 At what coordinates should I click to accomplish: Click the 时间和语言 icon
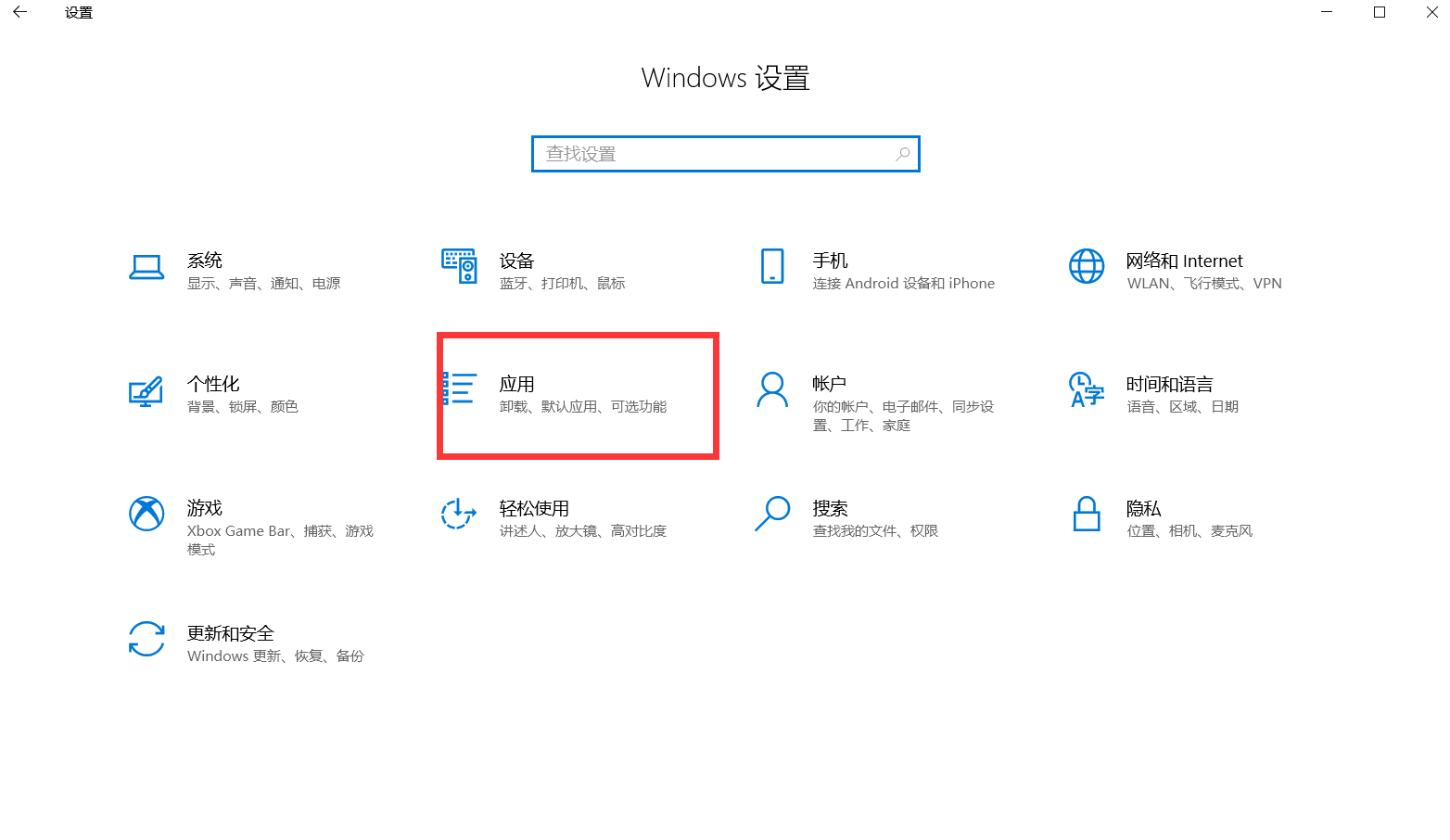point(1087,389)
